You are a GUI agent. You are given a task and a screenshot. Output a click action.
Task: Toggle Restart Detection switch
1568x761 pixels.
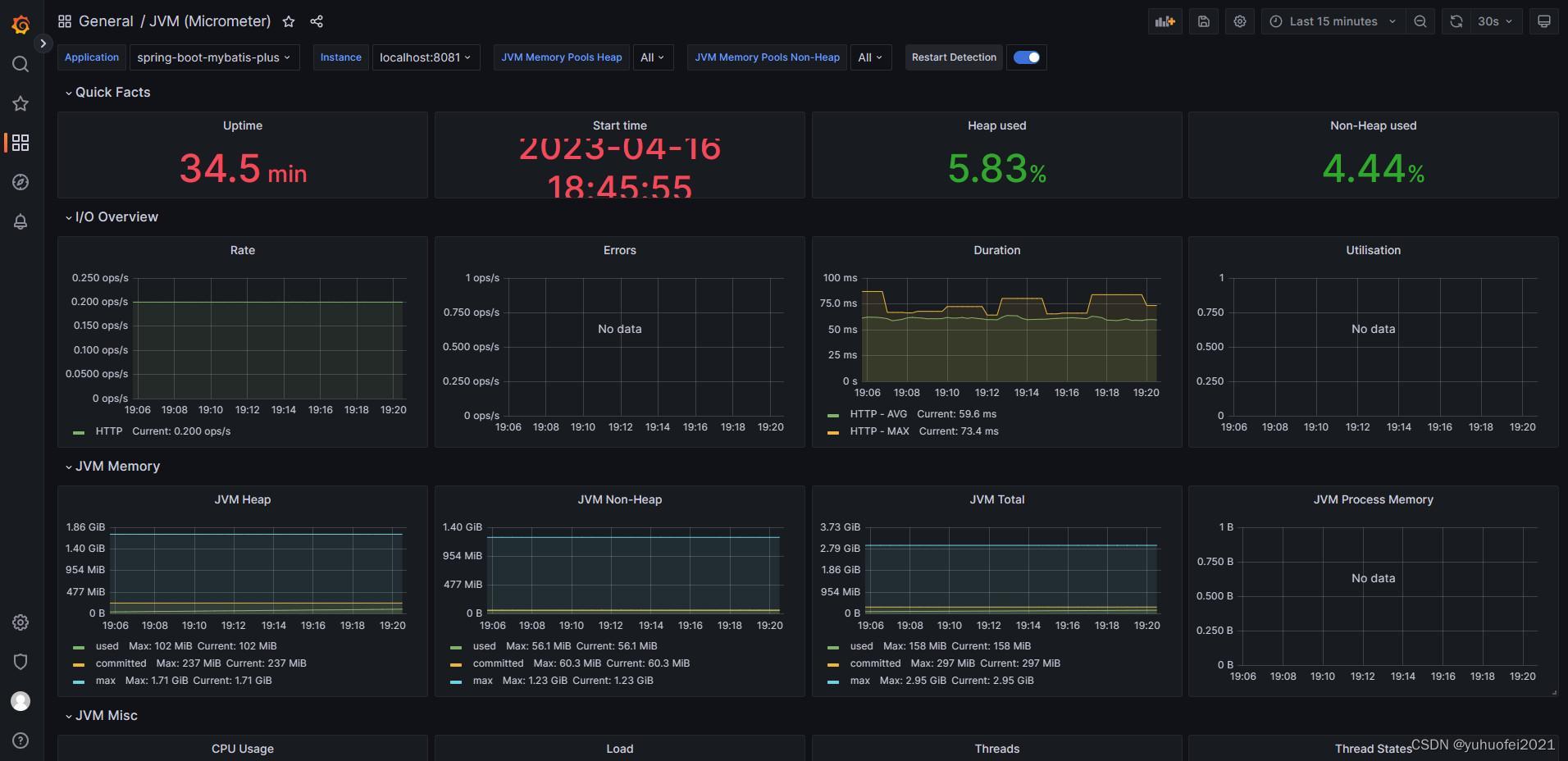pyautogui.click(x=1027, y=57)
